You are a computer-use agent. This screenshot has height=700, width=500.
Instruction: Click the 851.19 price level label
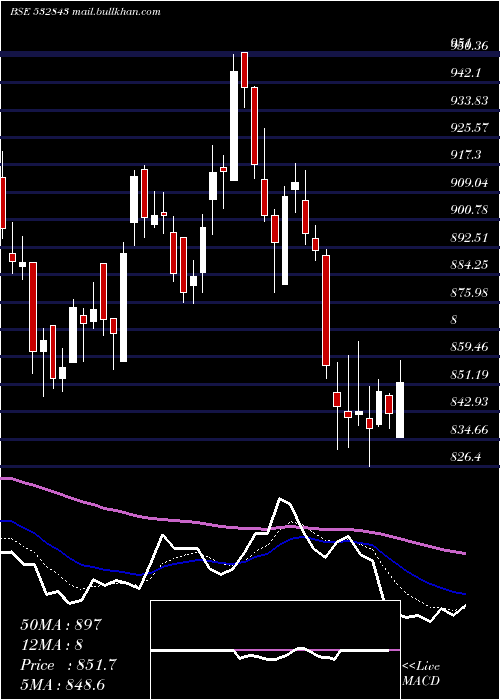pos(469,375)
